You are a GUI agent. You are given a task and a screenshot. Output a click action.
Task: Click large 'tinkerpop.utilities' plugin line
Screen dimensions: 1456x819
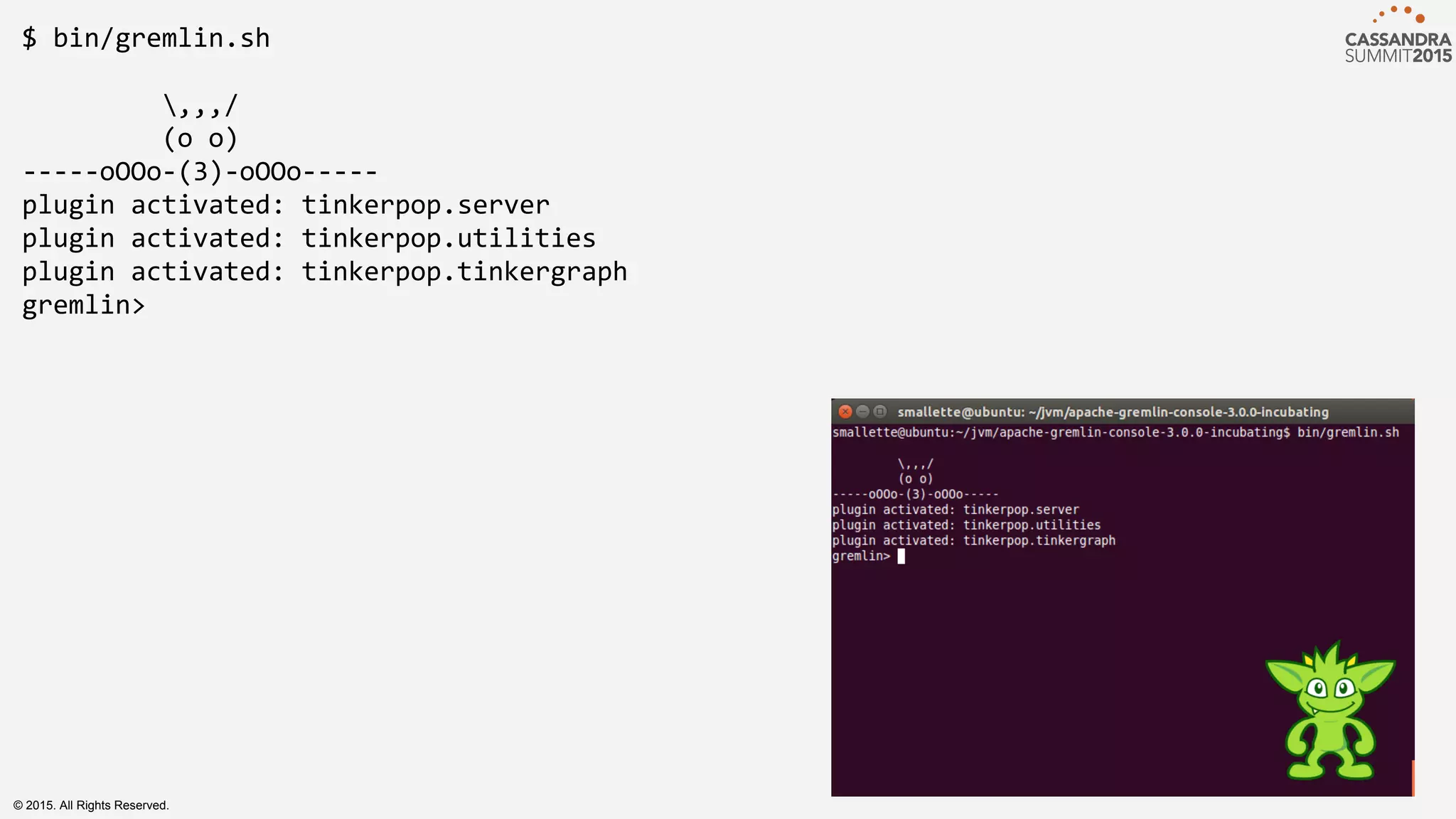[x=309, y=239]
